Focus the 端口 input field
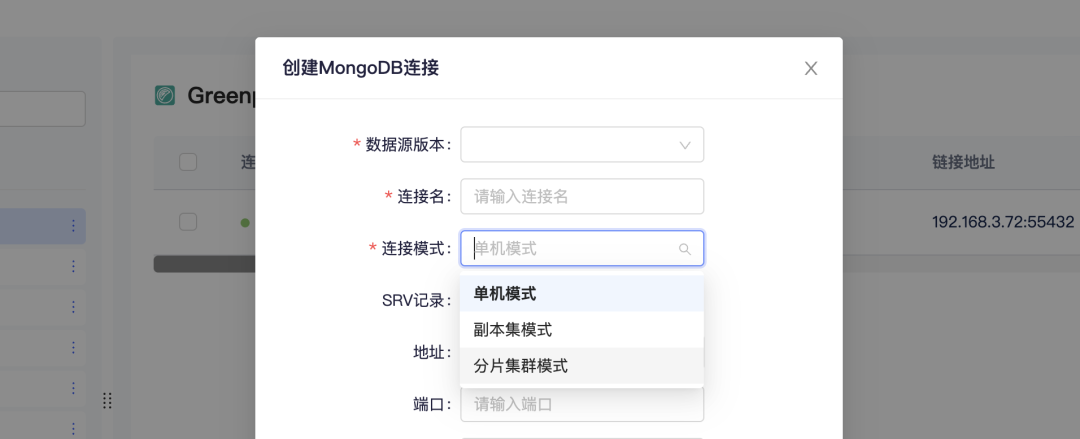The height and width of the screenshot is (439, 1080). point(581,404)
